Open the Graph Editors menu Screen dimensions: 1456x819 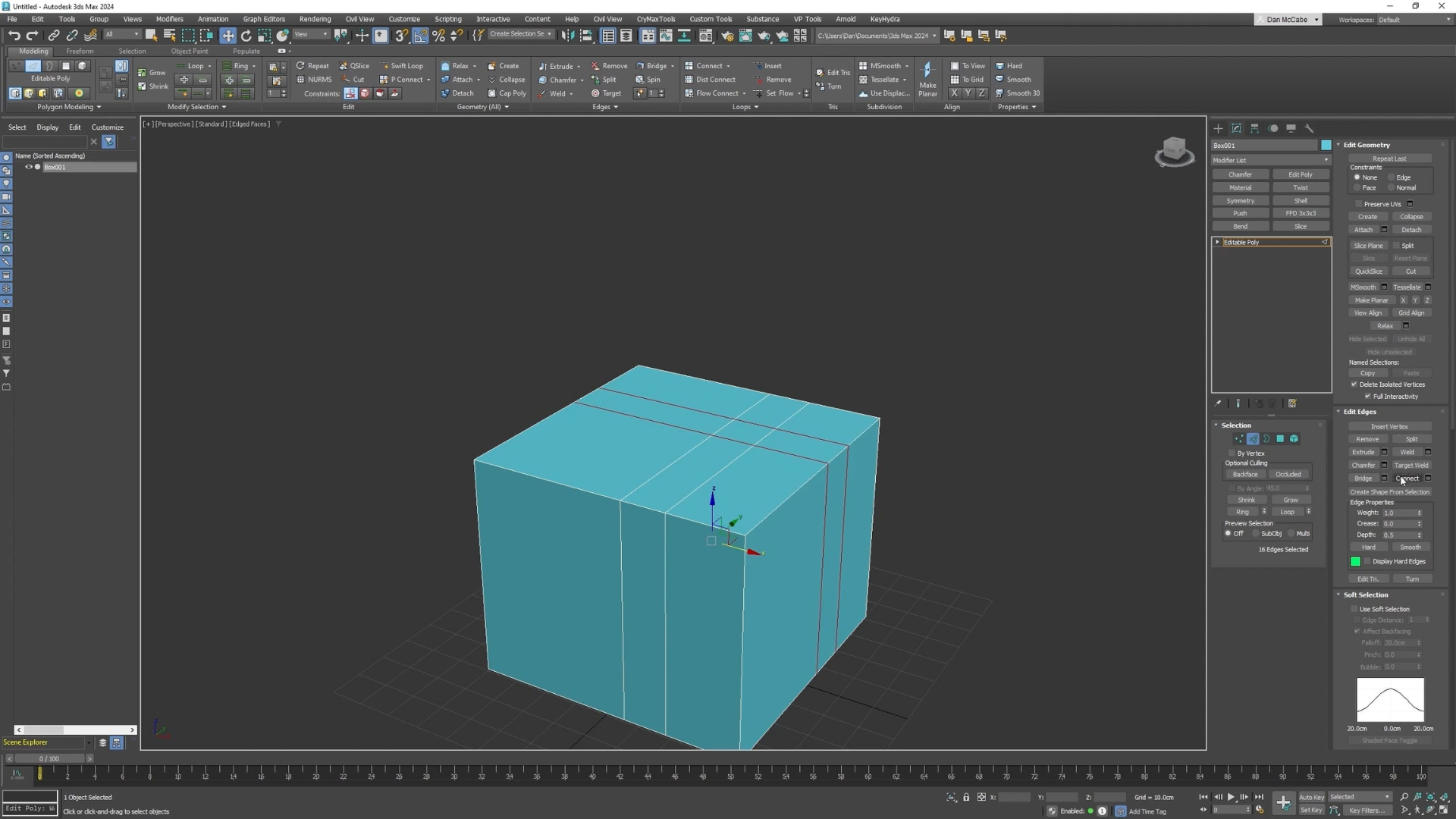[x=263, y=19]
